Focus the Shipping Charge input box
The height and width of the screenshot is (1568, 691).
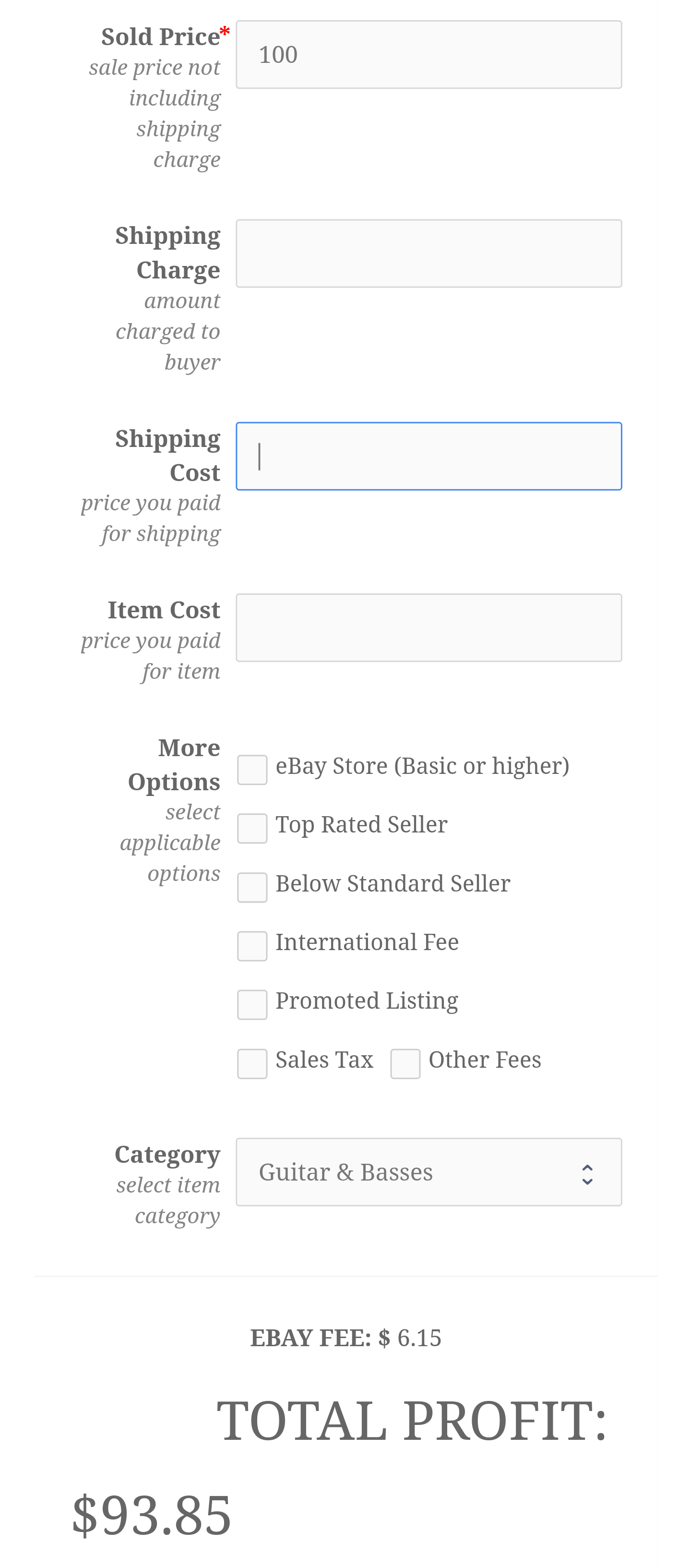coord(428,253)
